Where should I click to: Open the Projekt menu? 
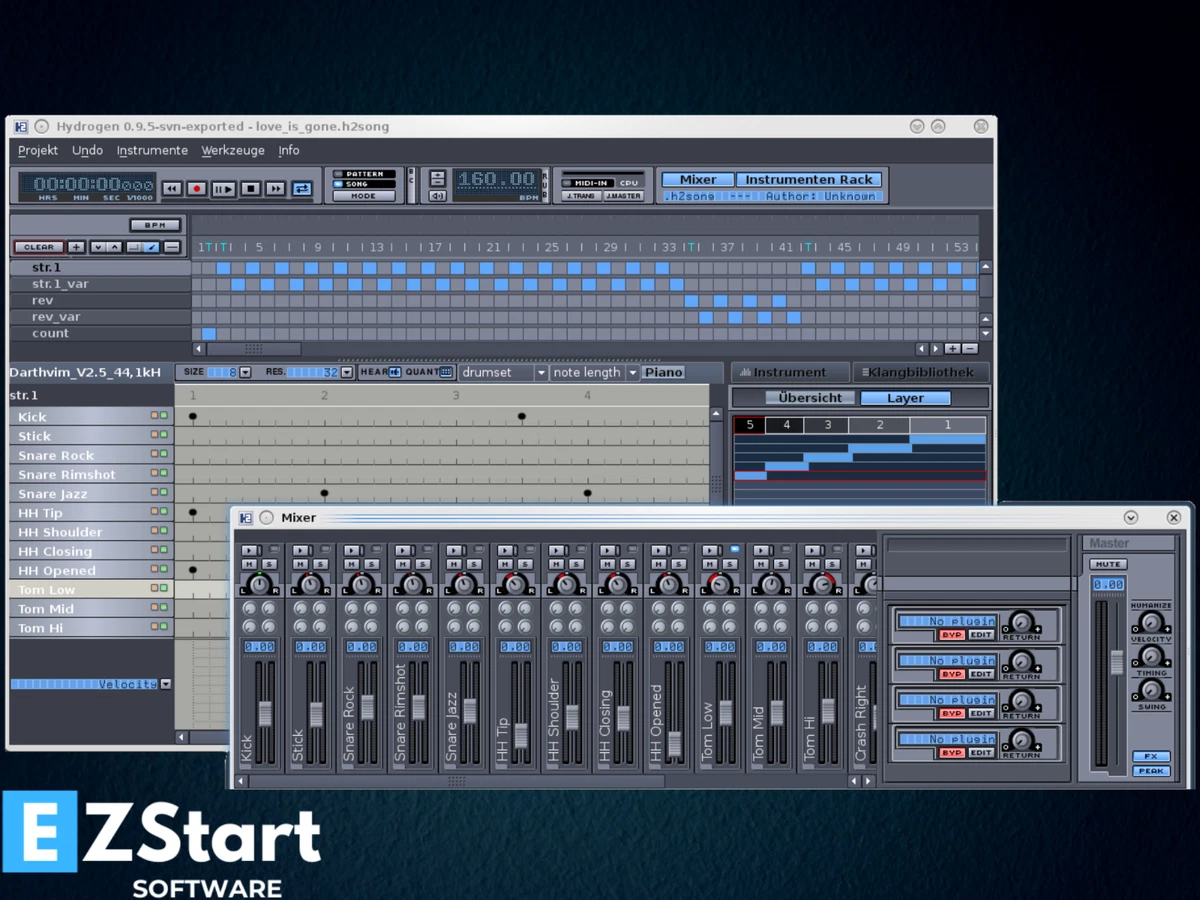point(38,150)
